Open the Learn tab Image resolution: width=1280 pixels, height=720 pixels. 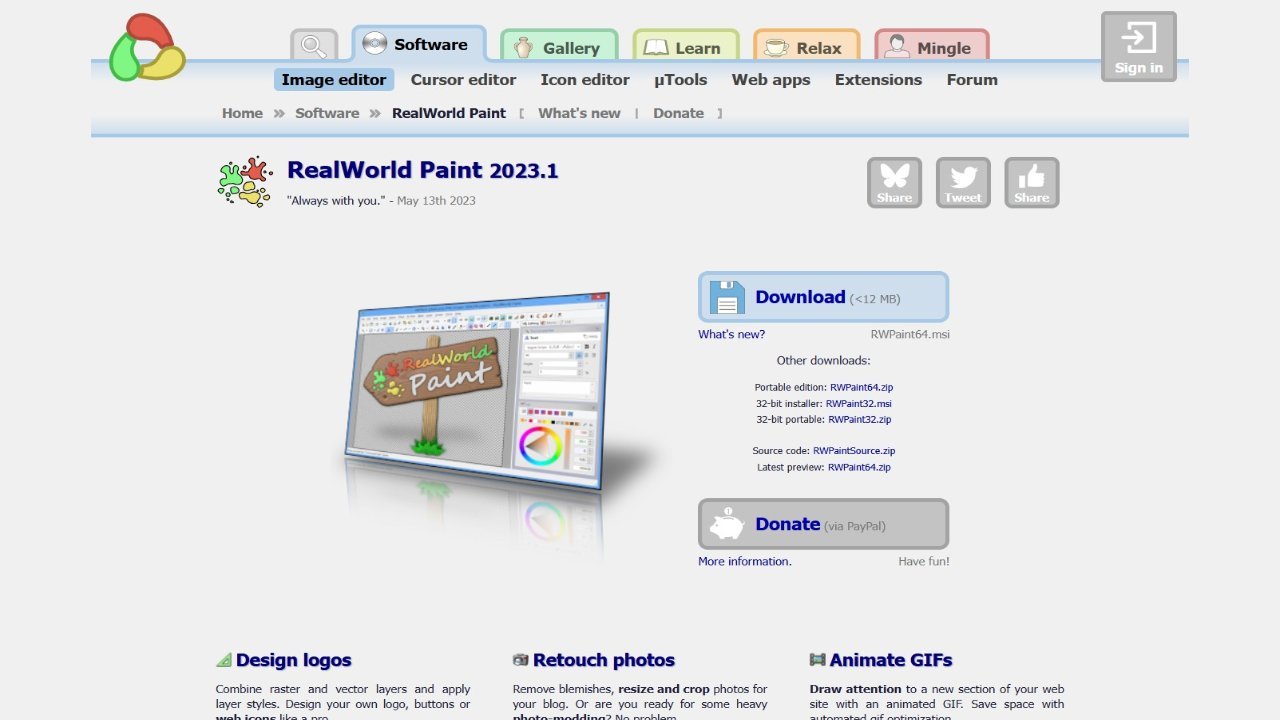(x=685, y=47)
